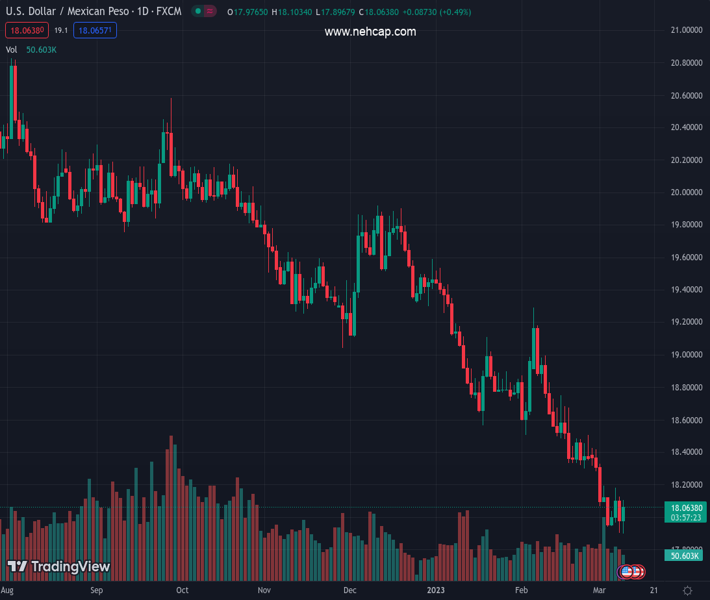Click the Oct label on the time axis
The height and width of the screenshot is (600, 710).
[x=182, y=590]
